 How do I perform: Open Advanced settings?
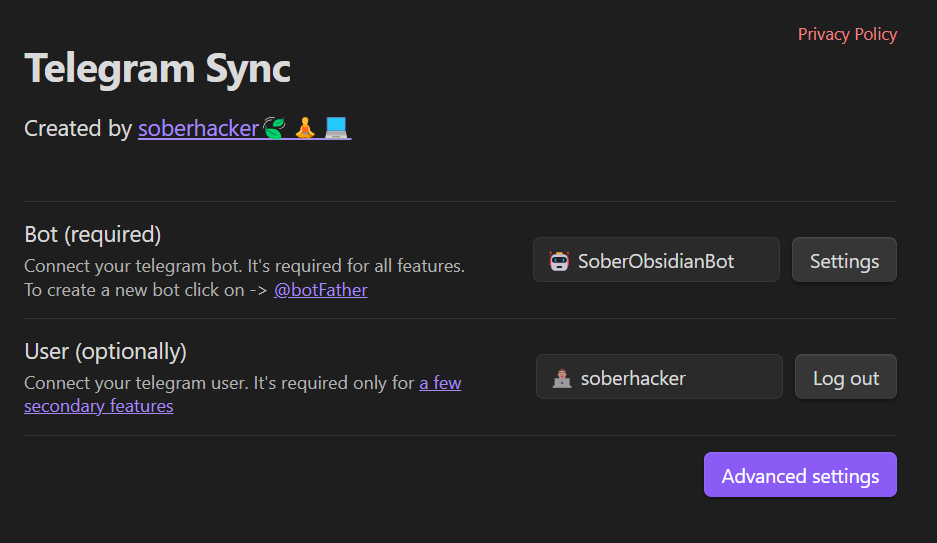[x=800, y=476]
